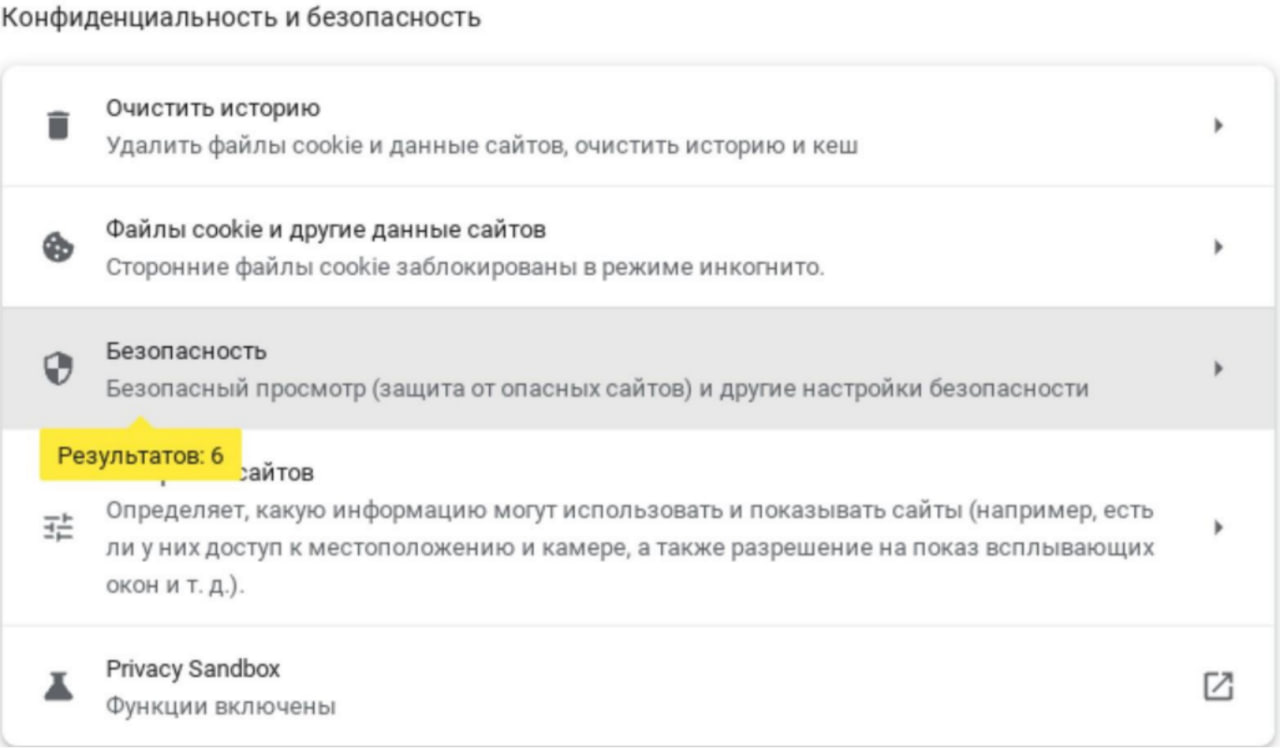Open the Privacy Sandbox entry
This screenshot has width=1280, height=748.
(x=193, y=668)
